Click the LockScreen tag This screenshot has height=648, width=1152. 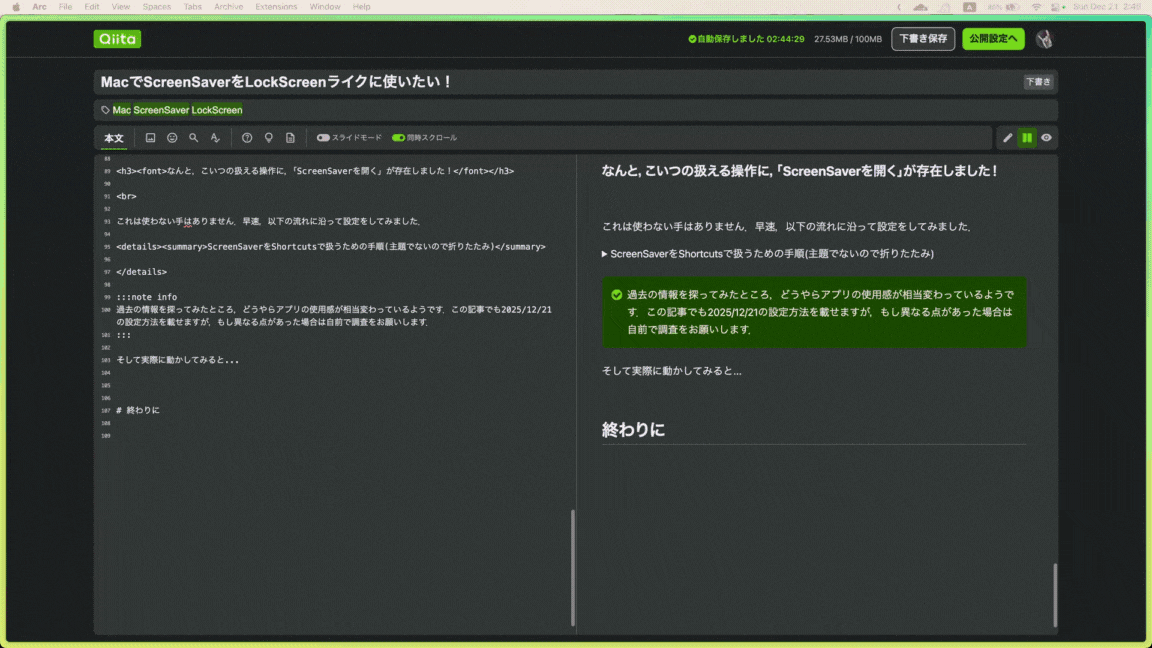point(217,110)
